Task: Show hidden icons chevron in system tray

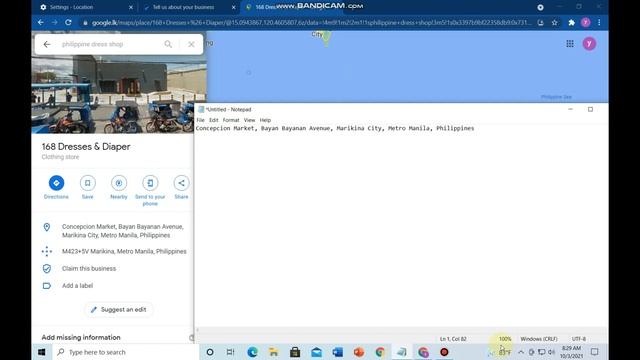Action: pyautogui.click(x=521, y=352)
